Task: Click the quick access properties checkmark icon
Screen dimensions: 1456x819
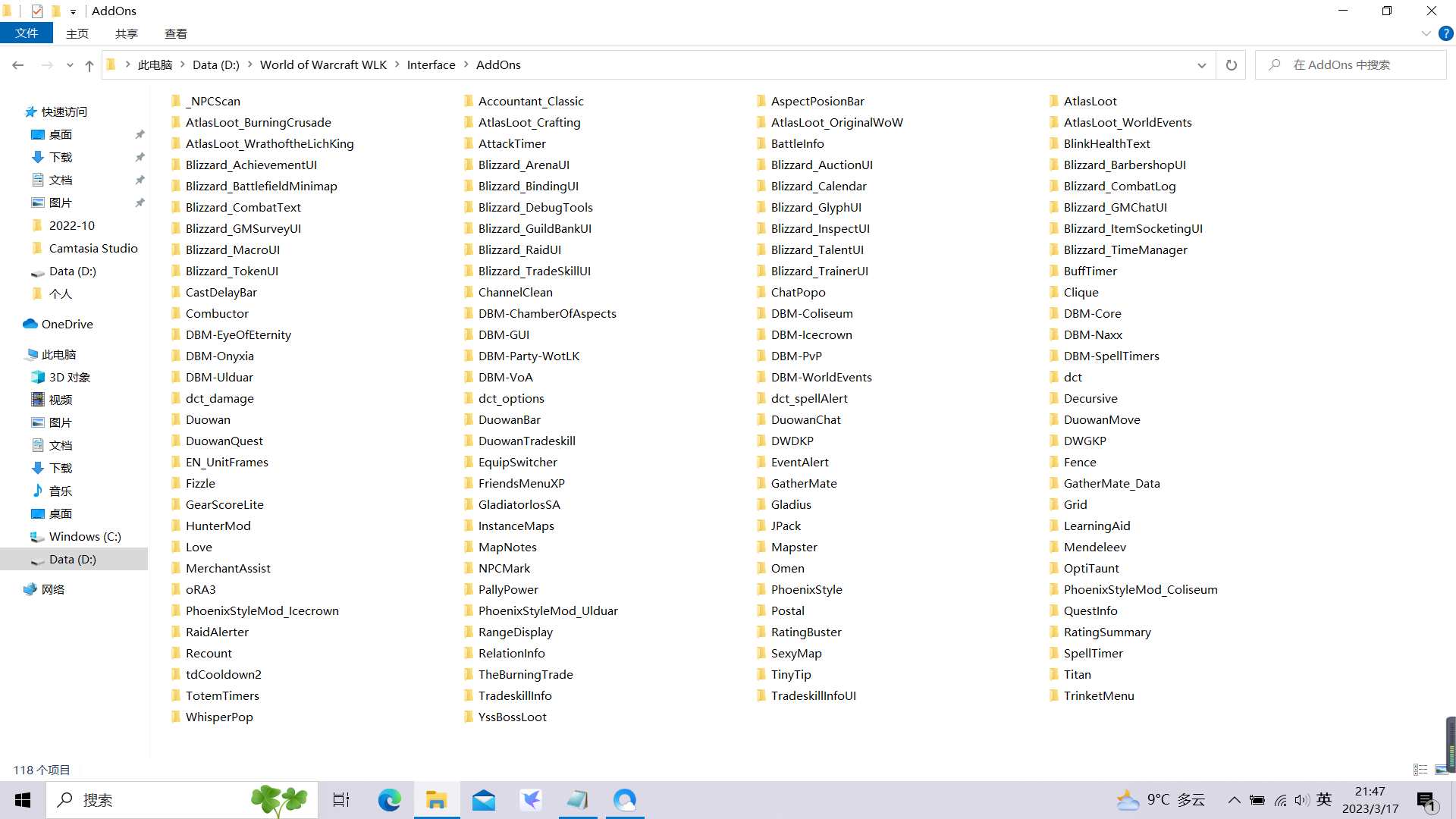Action: (x=36, y=11)
